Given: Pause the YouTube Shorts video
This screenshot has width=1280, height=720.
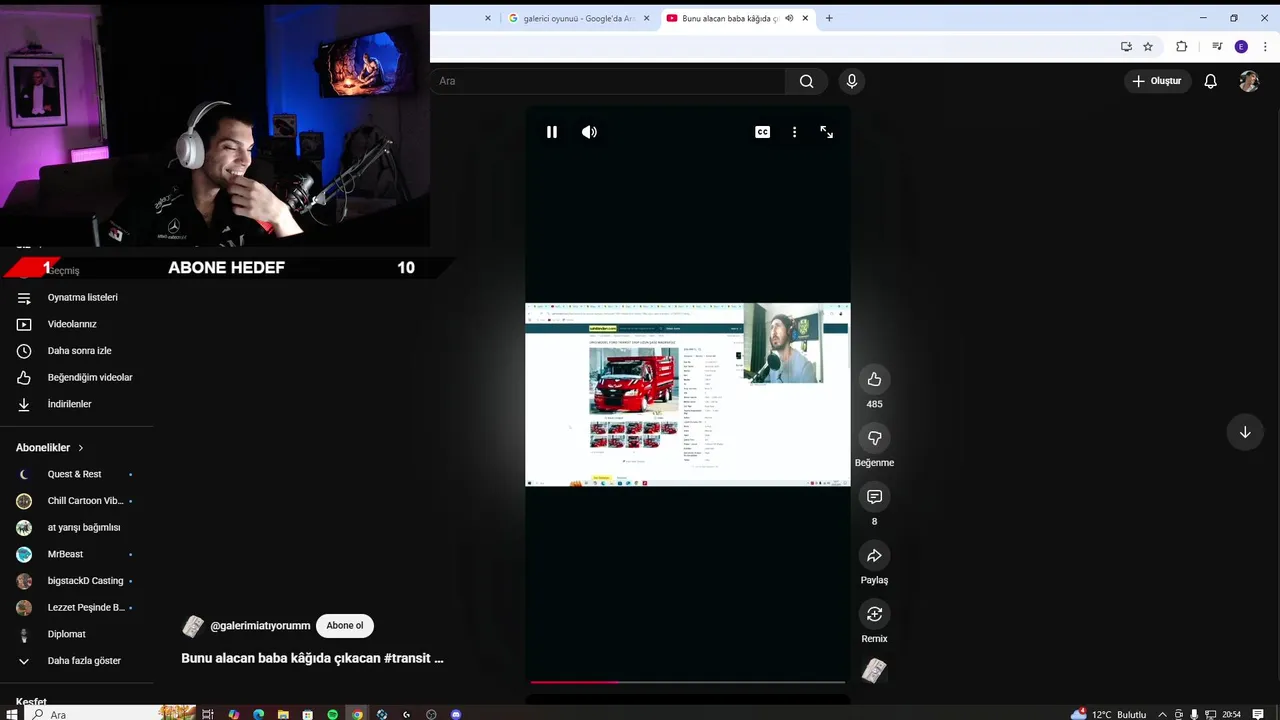Looking at the screenshot, I should coord(551,132).
